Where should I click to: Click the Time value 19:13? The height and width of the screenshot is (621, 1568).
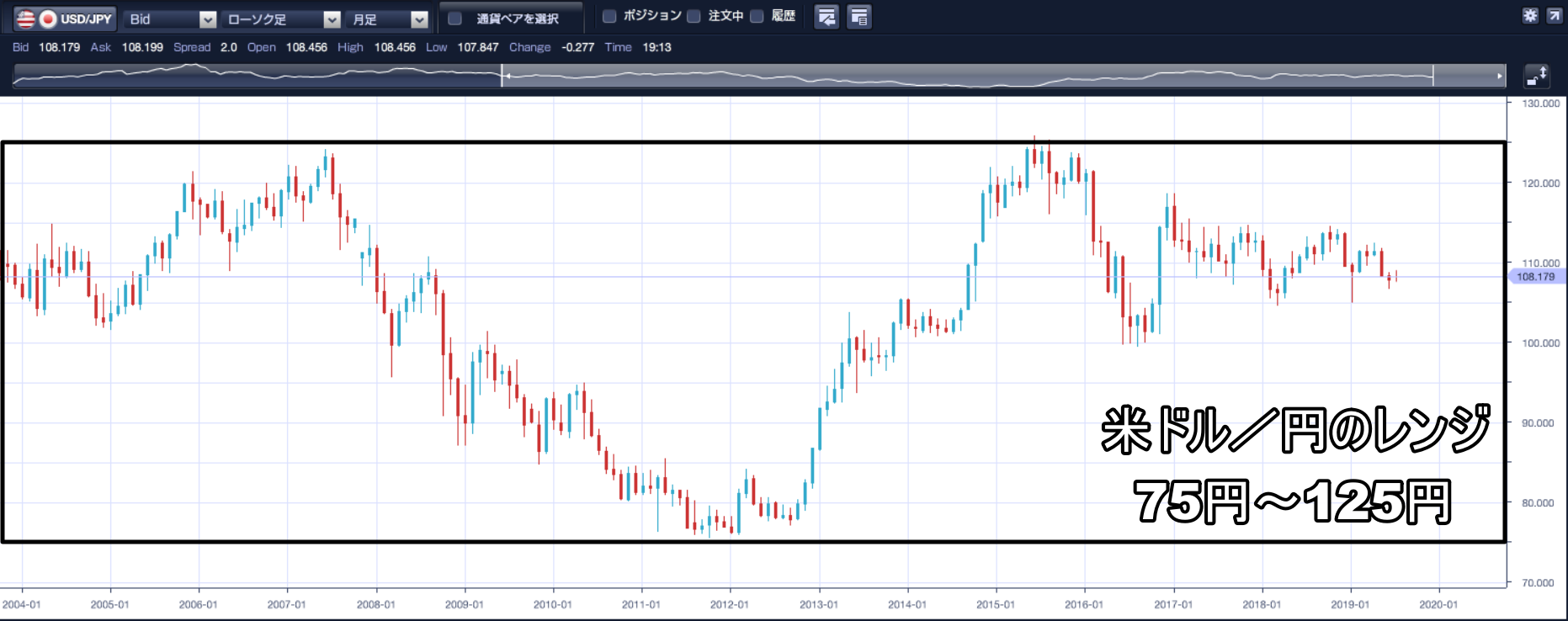coord(656,47)
